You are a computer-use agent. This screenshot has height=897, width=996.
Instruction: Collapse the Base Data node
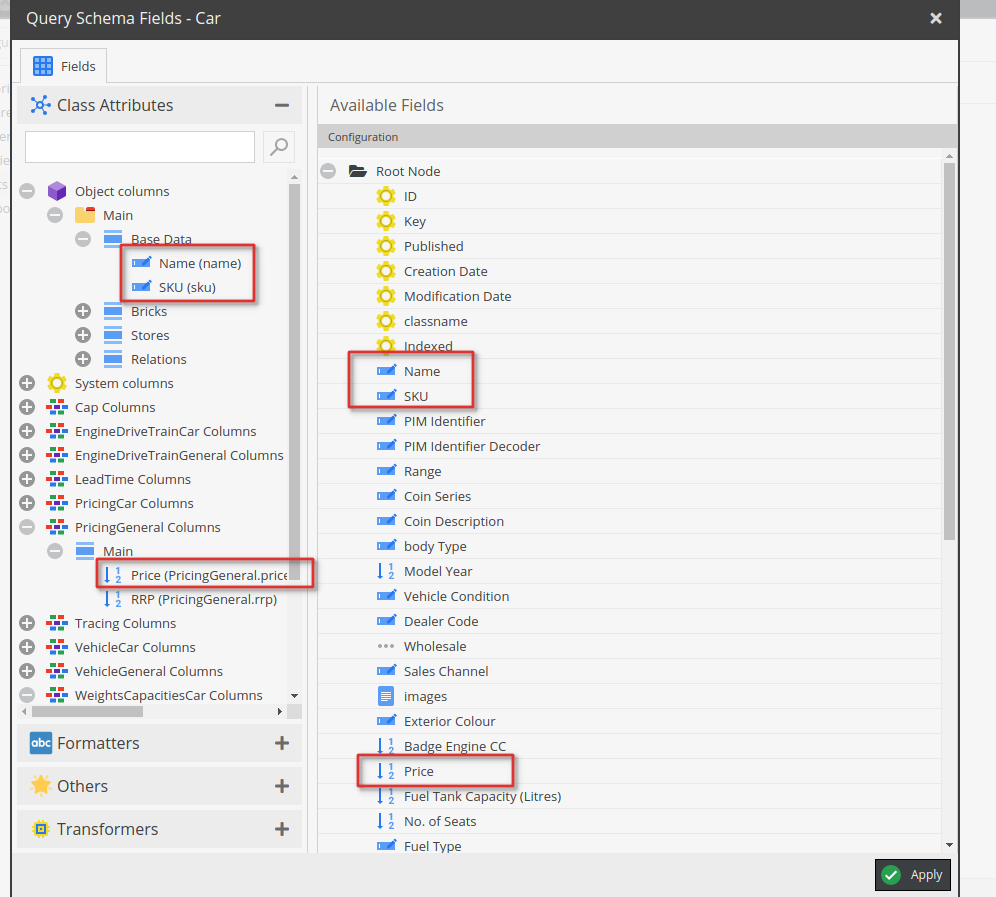(x=83, y=239)
